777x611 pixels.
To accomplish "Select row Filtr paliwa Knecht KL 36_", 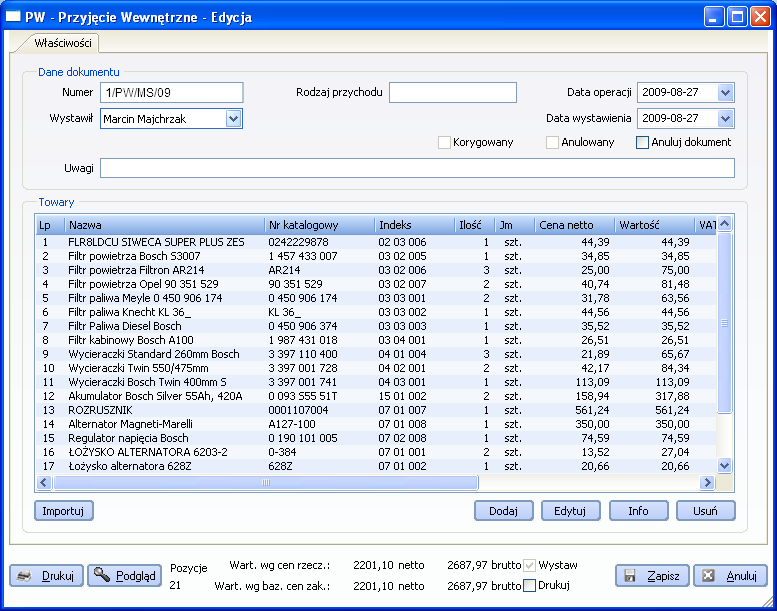I will 376,312.
